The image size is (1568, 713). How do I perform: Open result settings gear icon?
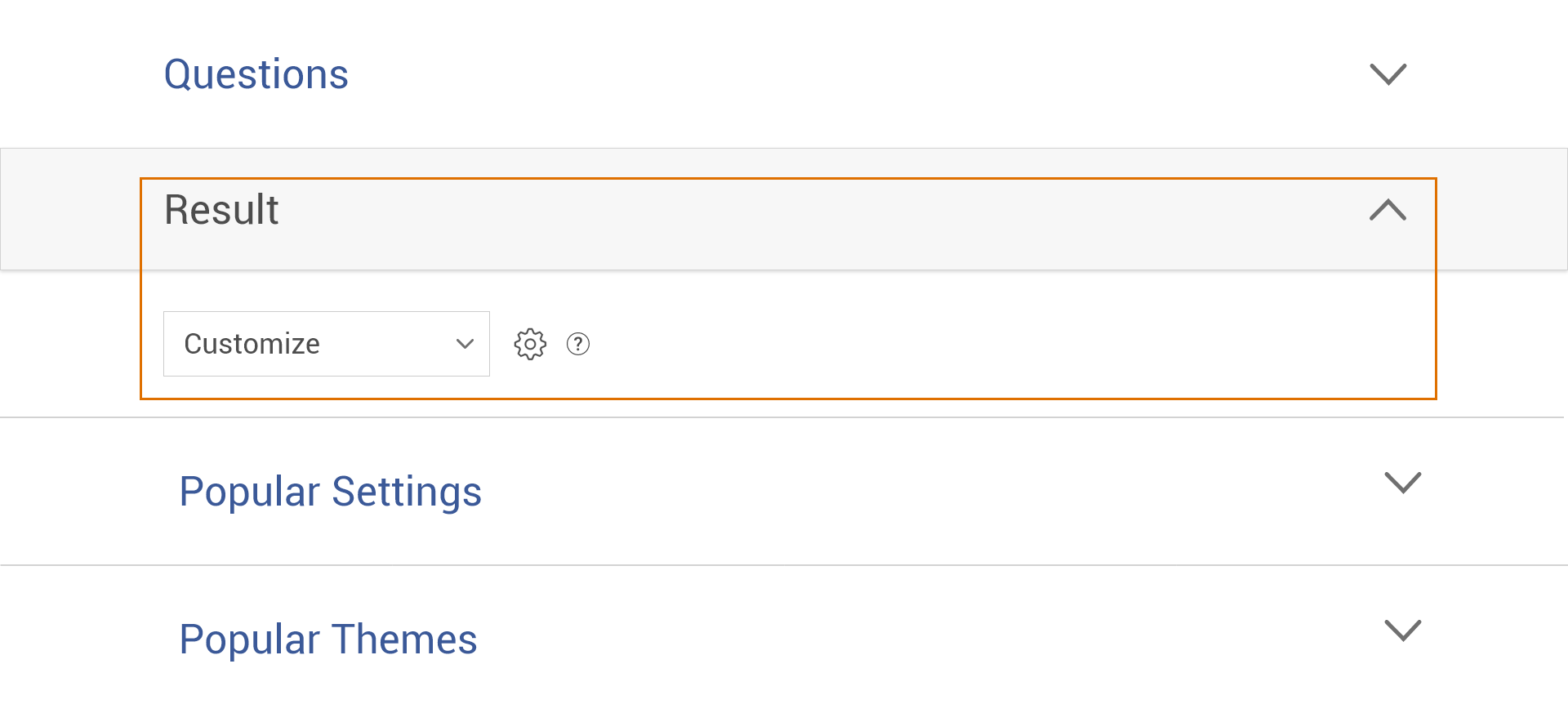coord(530,344)
